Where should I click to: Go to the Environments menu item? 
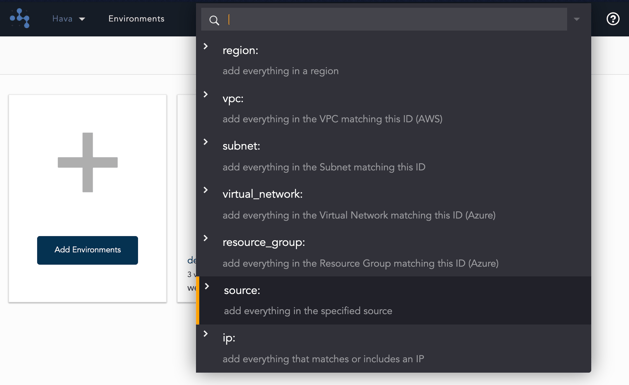pyautogui.click(x=136, y=19)
